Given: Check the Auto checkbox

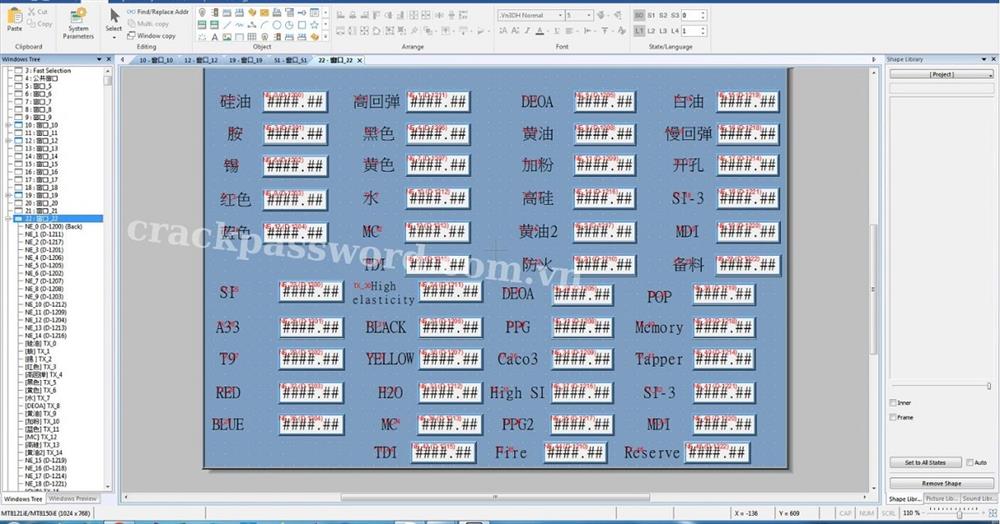Looking at the screenshot, I should pos(970,463).
